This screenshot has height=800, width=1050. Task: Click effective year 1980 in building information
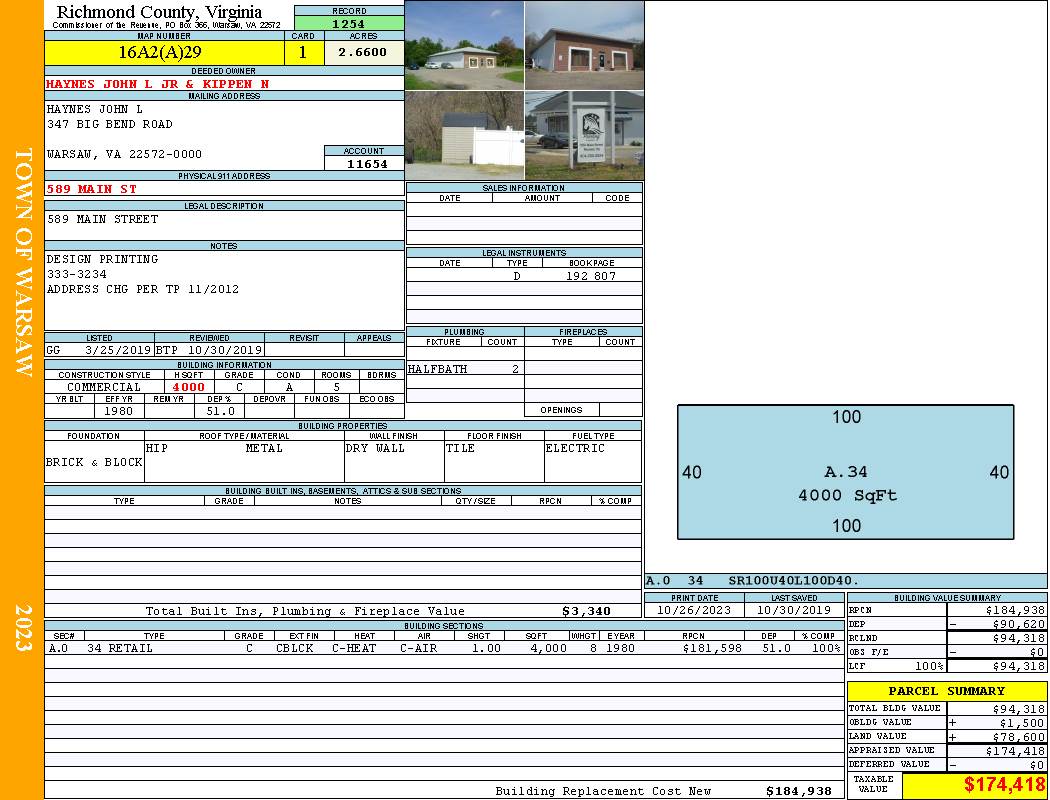(x=118, y=411)
